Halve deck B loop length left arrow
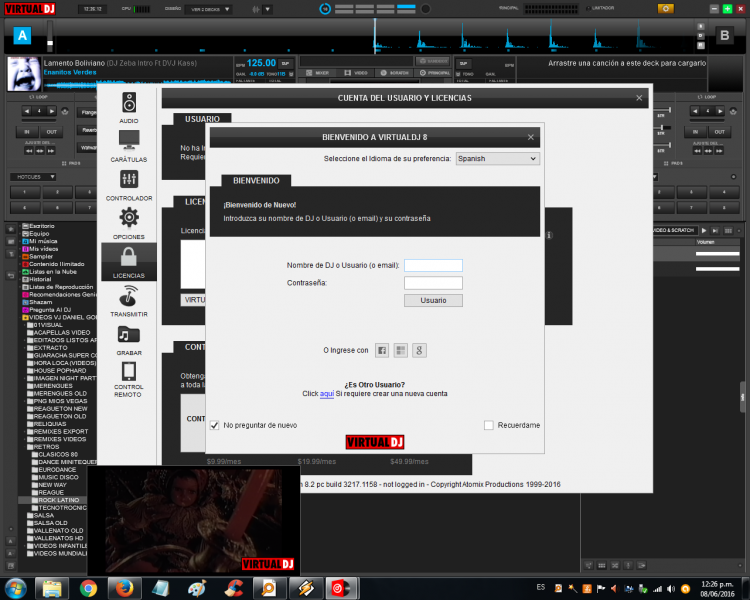 695,111
